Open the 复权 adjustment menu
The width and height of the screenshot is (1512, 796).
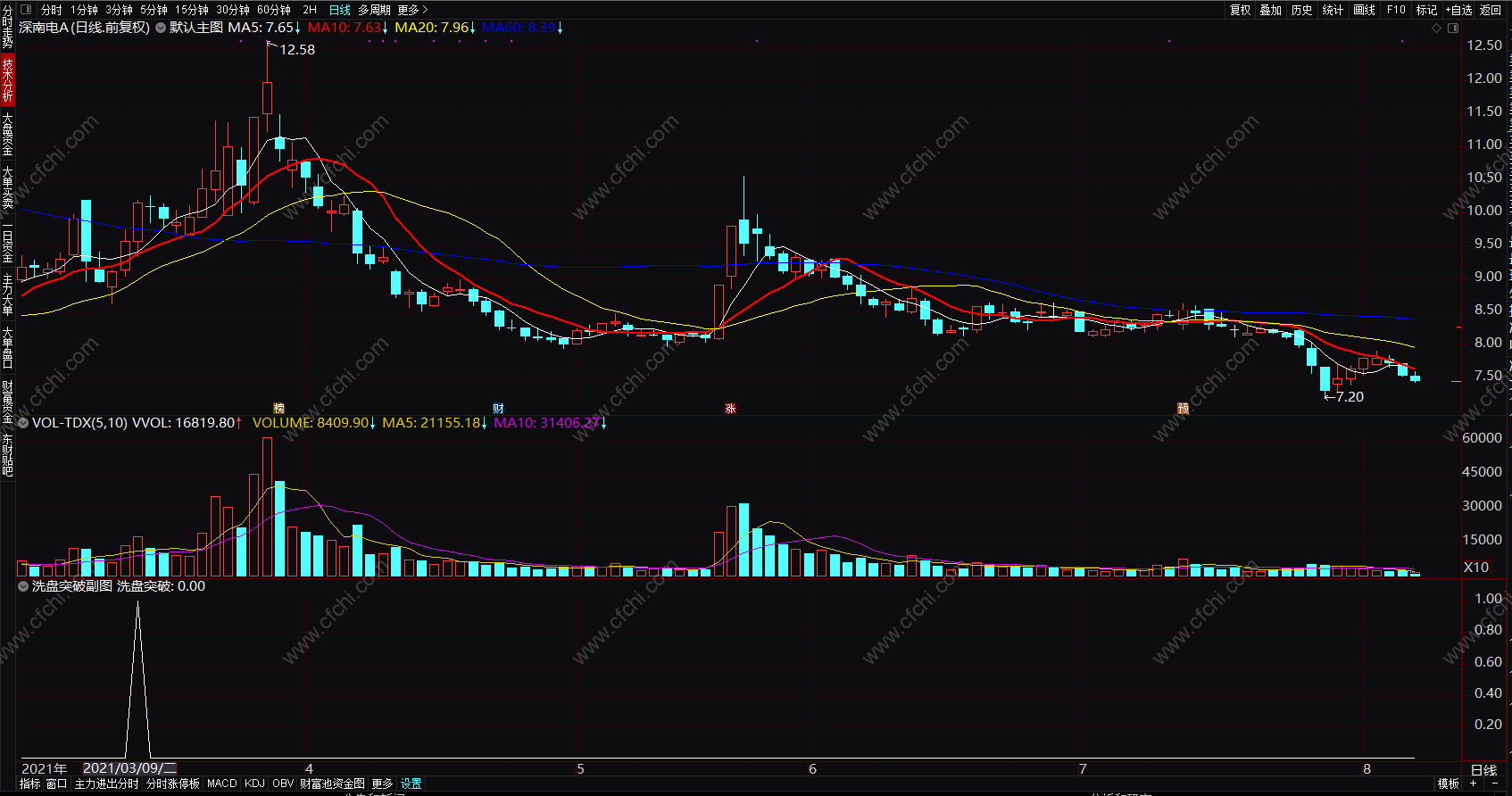click(1241, 10)
